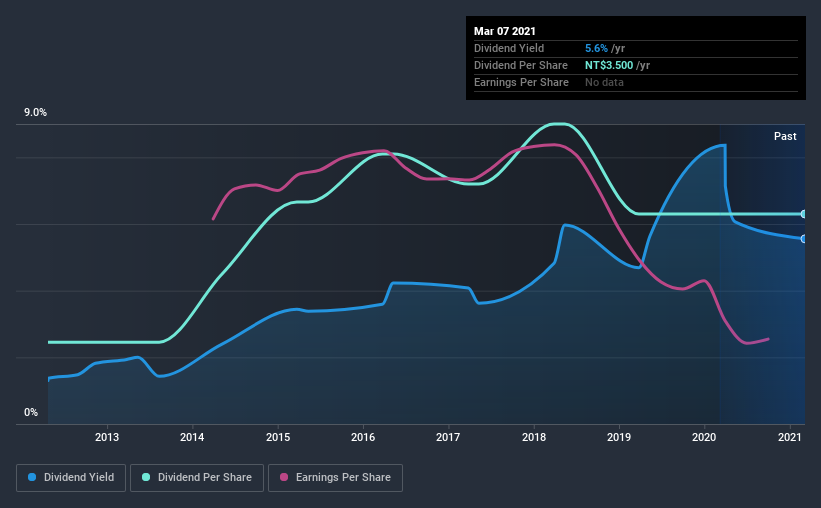Select the 2020 x-axis label
This screenshot has width=821, height=508.
[704, 437]
